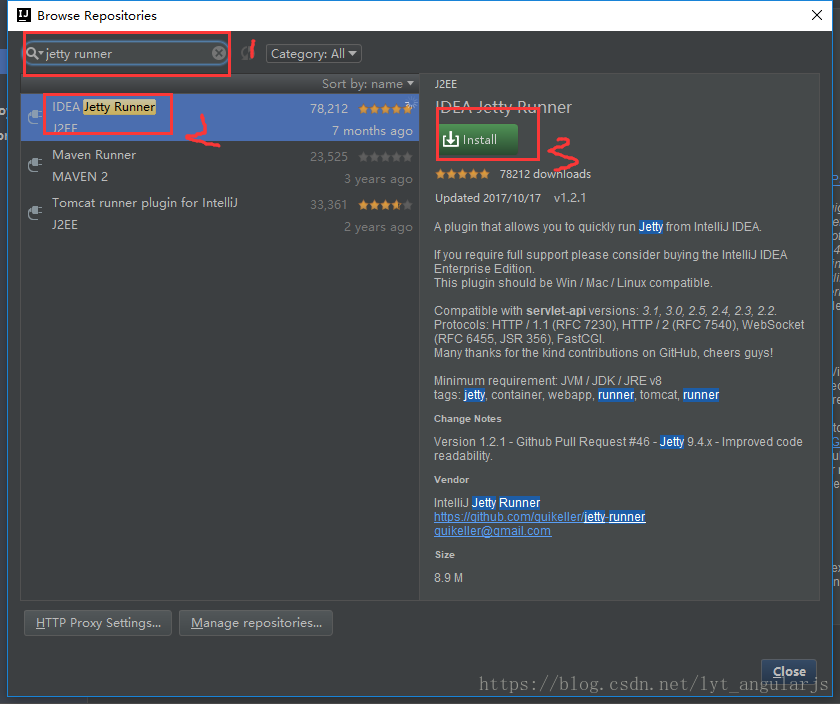This screenshot has height=704, width=840.
Task: Click the 33,361 download count
Action: (x=329, y=205)
